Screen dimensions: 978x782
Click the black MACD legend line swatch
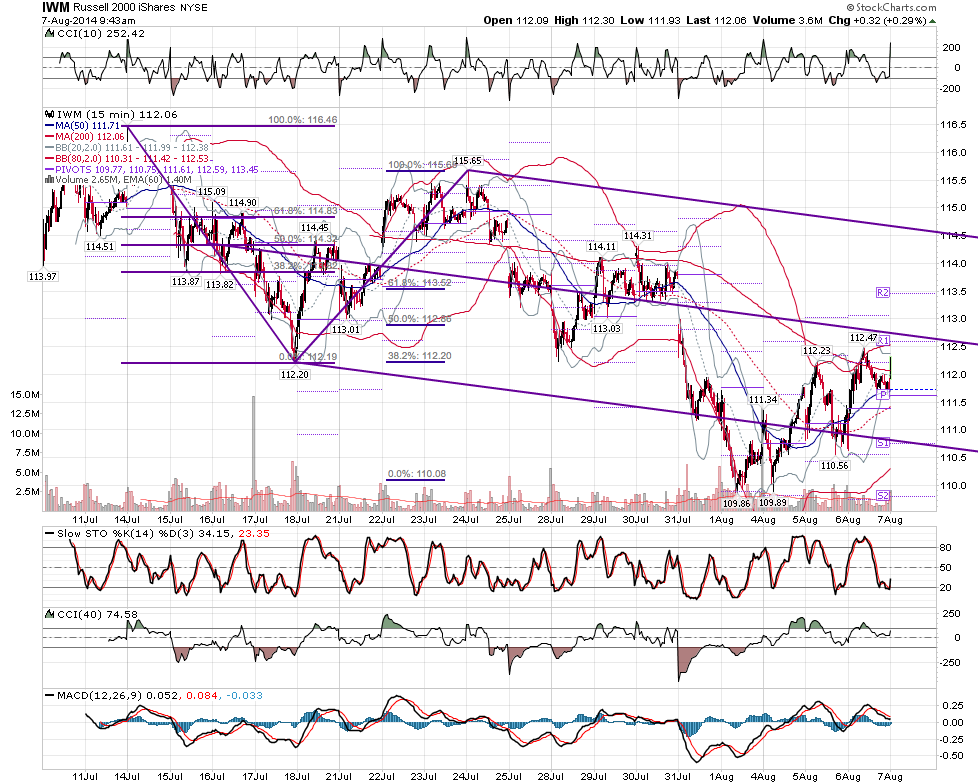point(49,695)
